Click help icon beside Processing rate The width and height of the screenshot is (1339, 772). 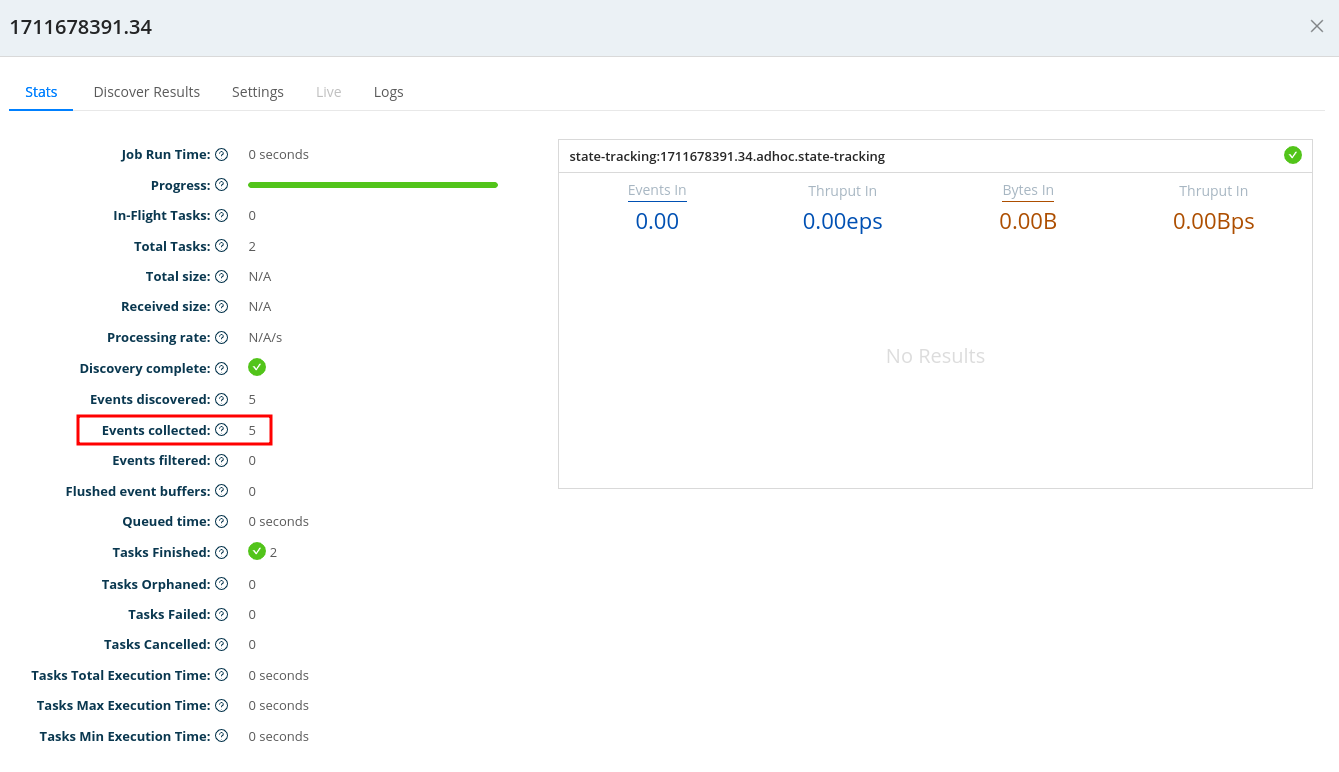coord(222,338)
